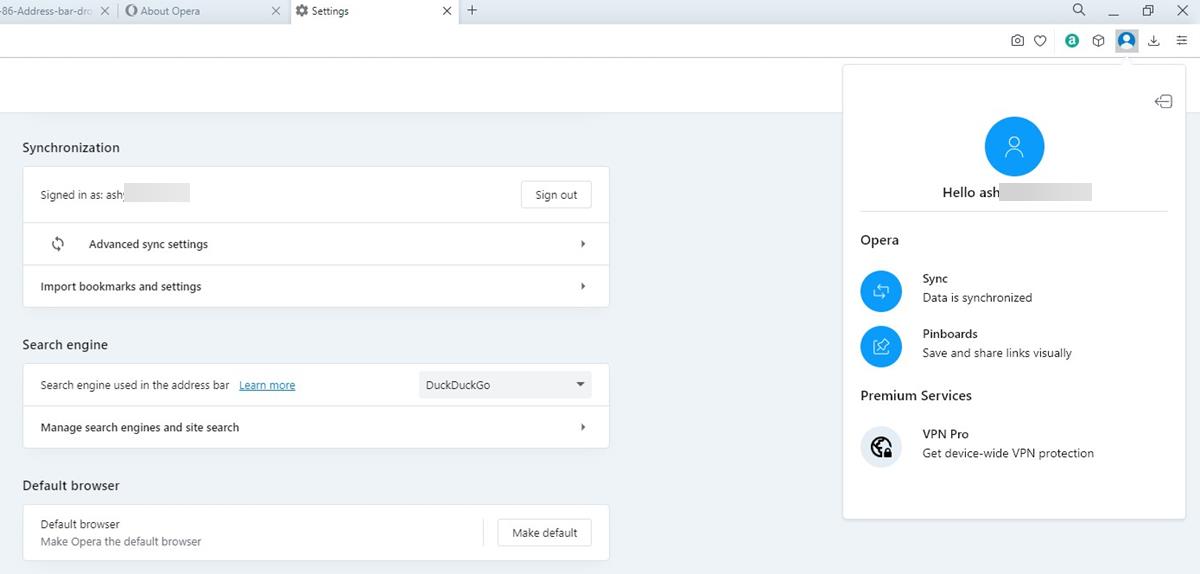Open Import bookmarks and settings row
This screenshot has width=1200, height=574.
[x=316, y=286]
